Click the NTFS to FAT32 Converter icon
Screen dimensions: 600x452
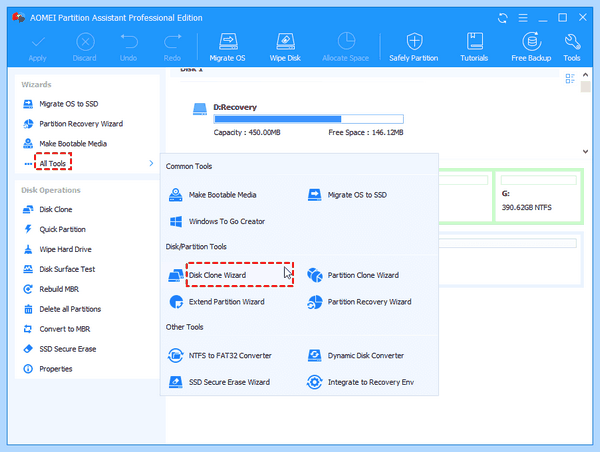(x=176, y=356)
